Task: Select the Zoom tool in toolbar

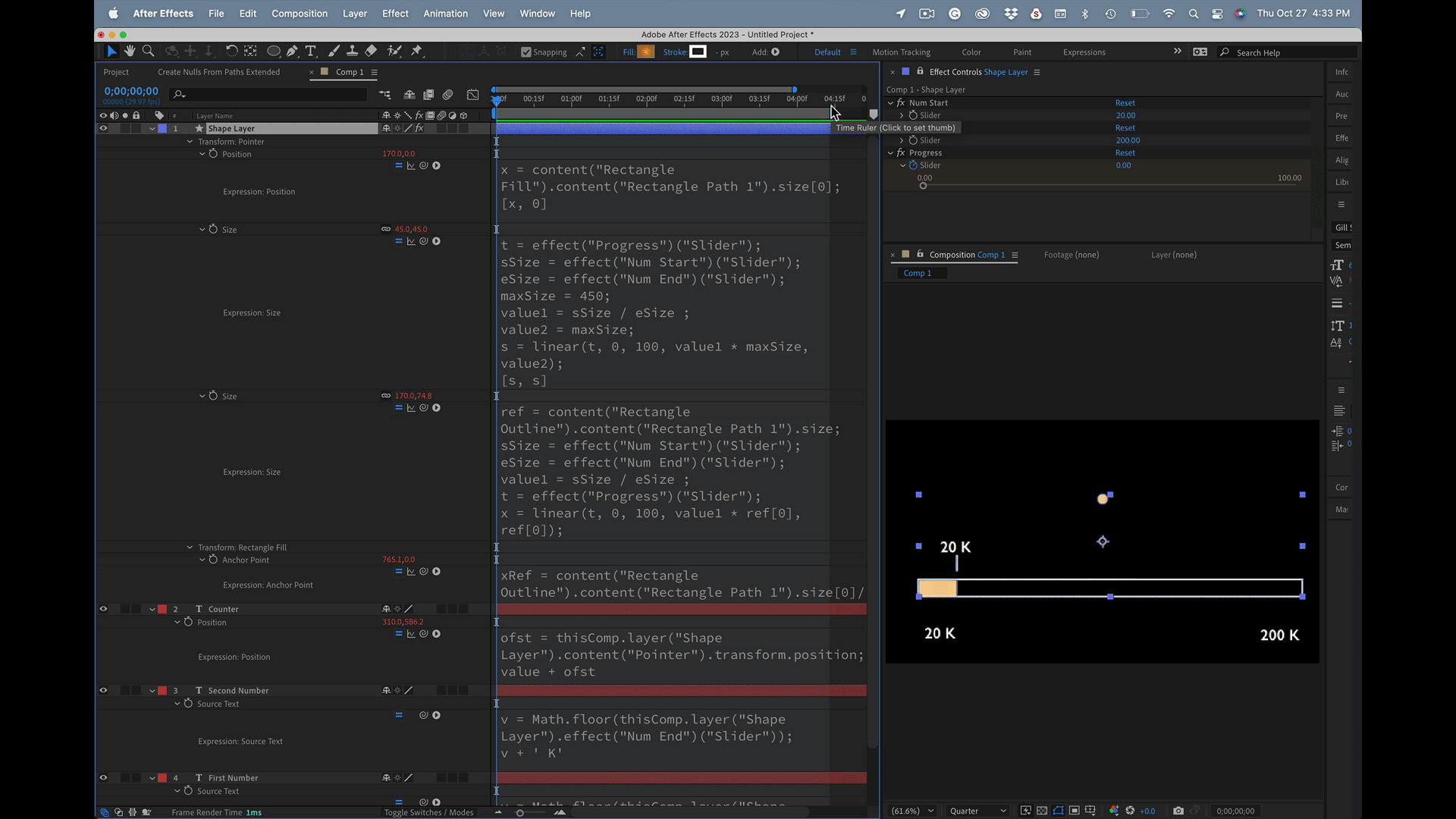Action: click(x=149, y=52)
